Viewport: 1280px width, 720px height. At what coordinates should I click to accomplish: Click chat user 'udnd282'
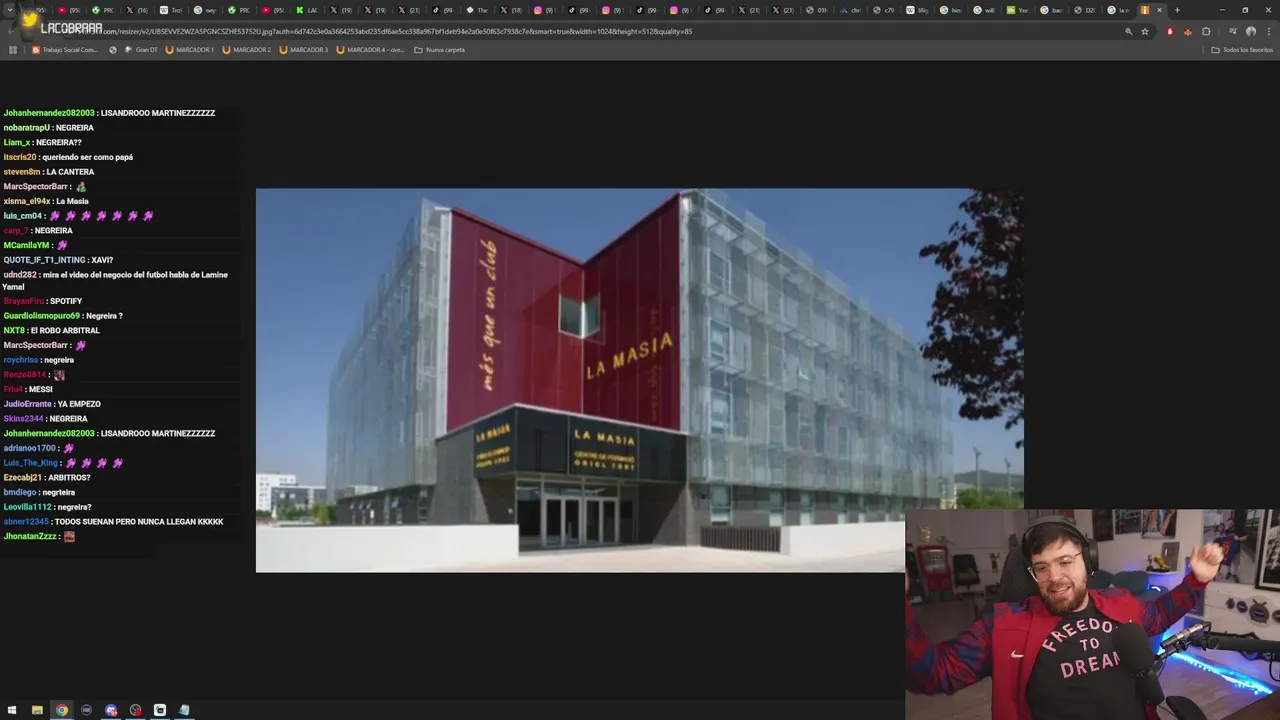[x=20, y=275]
